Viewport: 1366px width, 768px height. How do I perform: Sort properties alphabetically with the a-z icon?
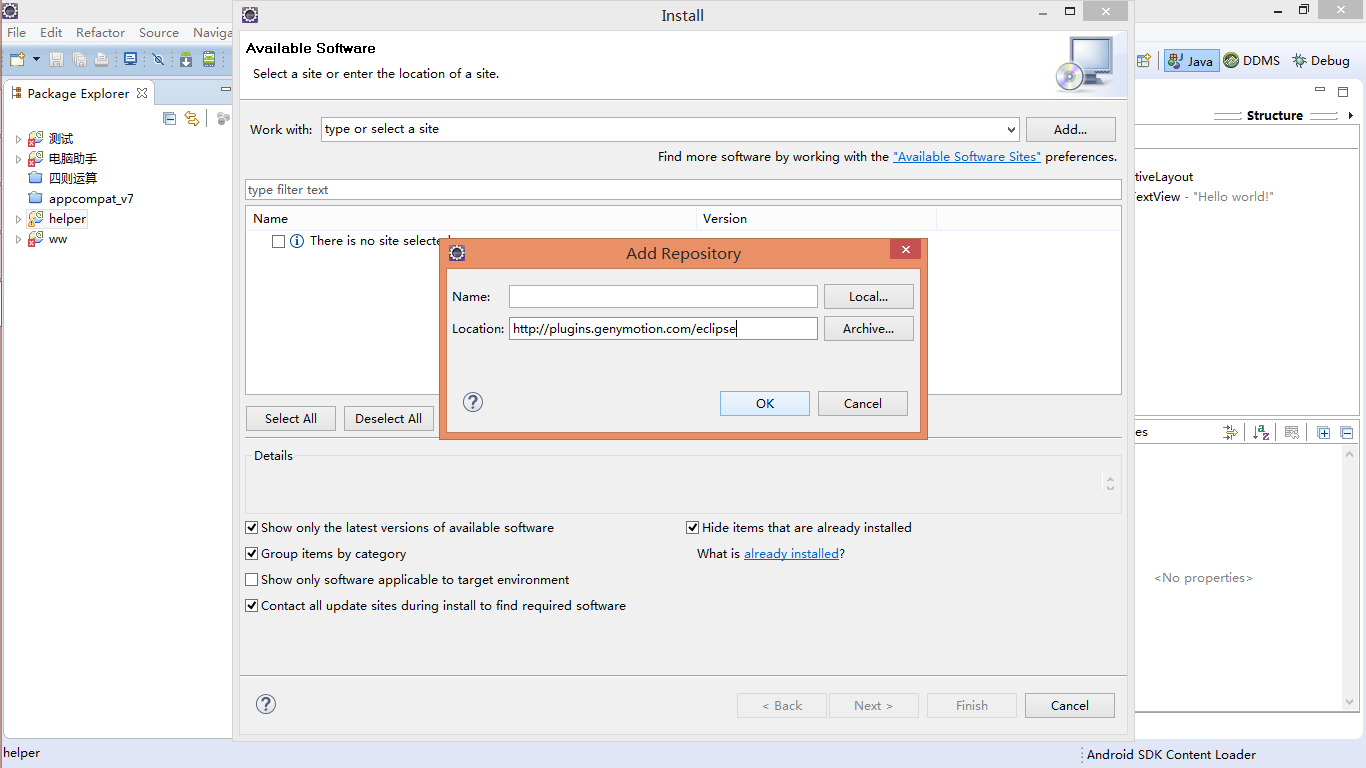tap(1261, 432)
